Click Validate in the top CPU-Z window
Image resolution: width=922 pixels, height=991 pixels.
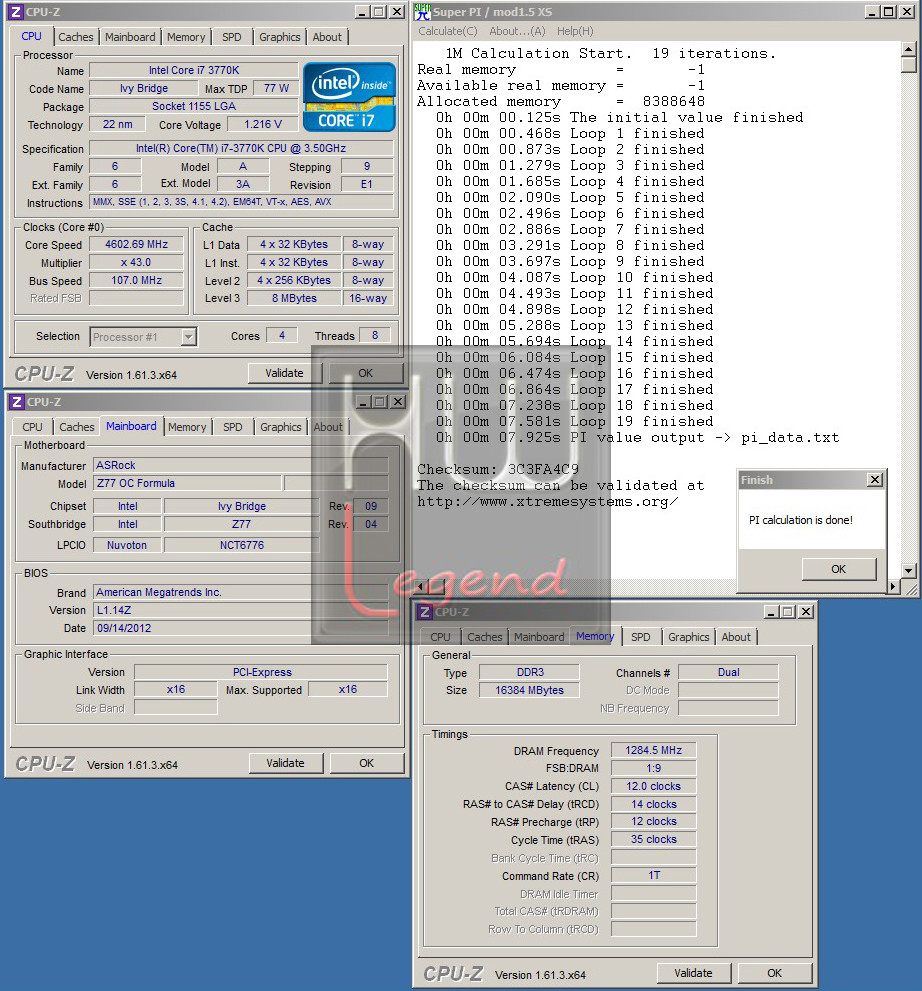coord(284,373)
